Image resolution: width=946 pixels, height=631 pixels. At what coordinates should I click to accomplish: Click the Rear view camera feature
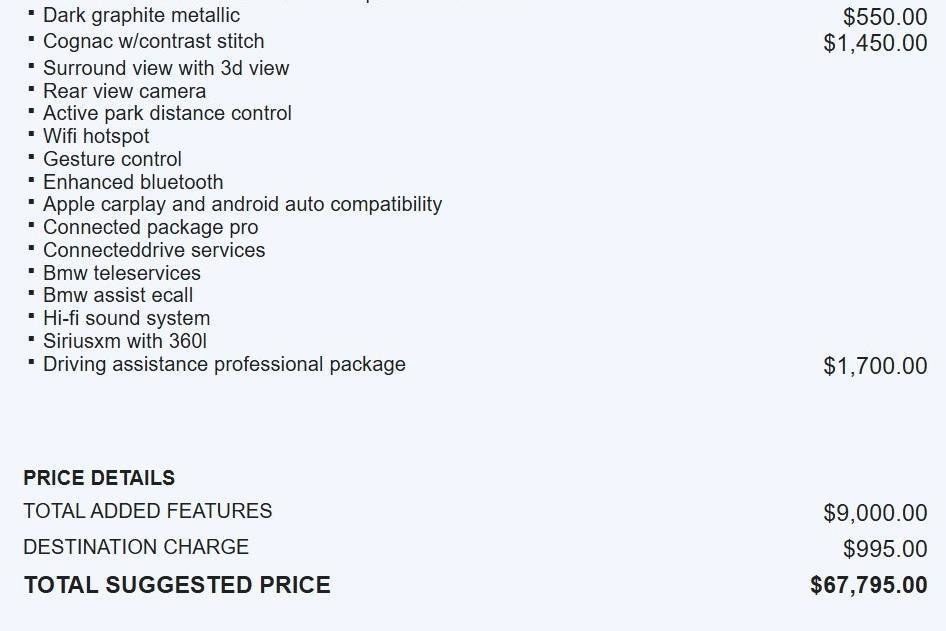tap(124, 91)
